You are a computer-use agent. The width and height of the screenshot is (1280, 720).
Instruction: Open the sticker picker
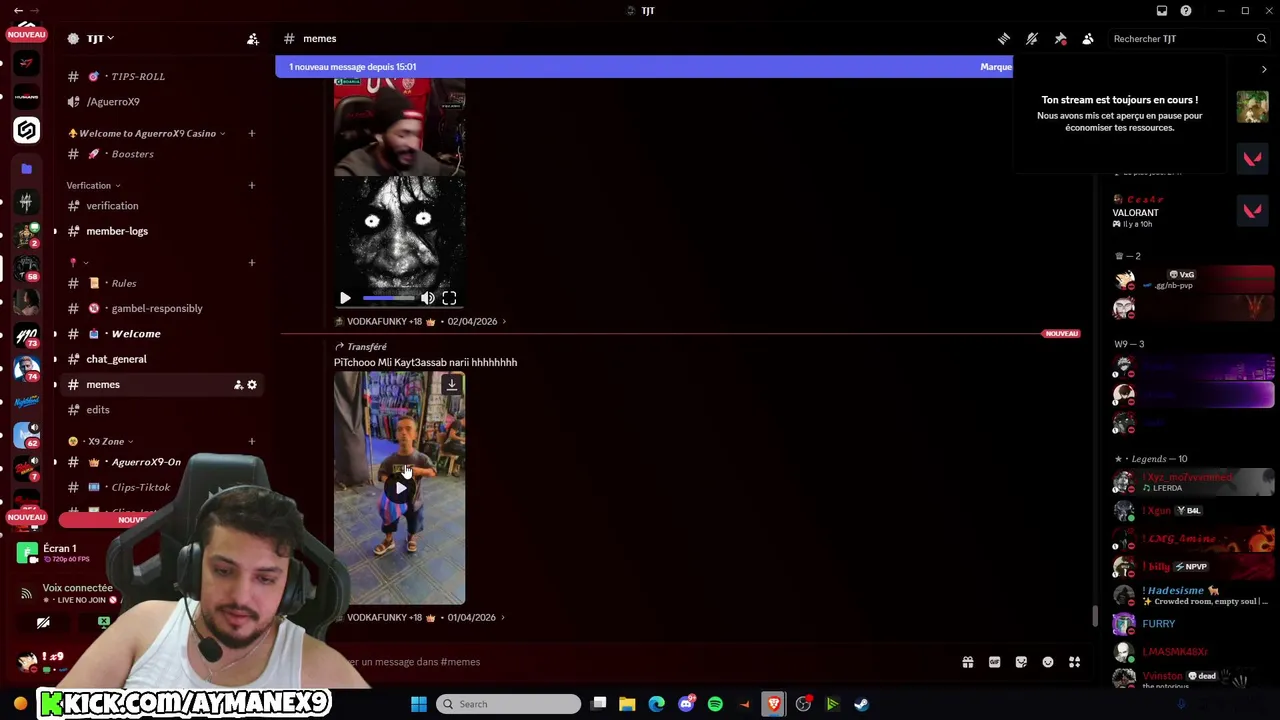point(1021,662)
